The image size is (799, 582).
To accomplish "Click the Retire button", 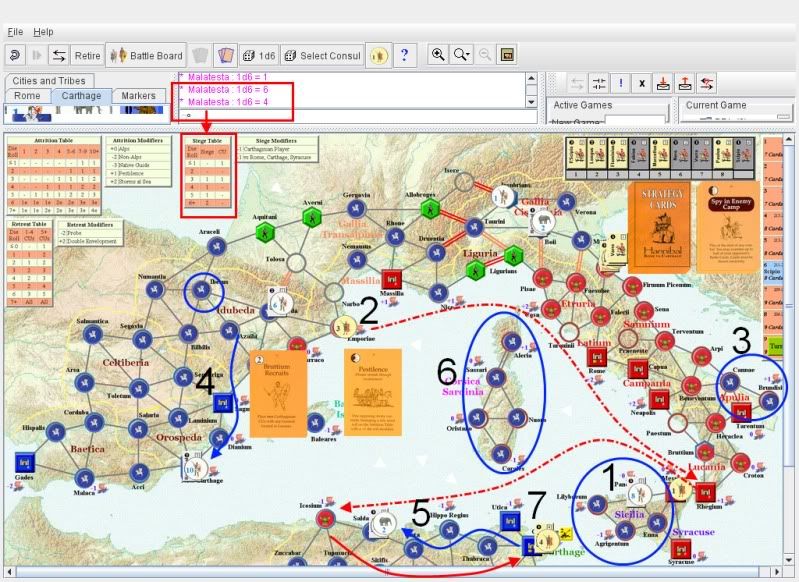I will (87, 56).
